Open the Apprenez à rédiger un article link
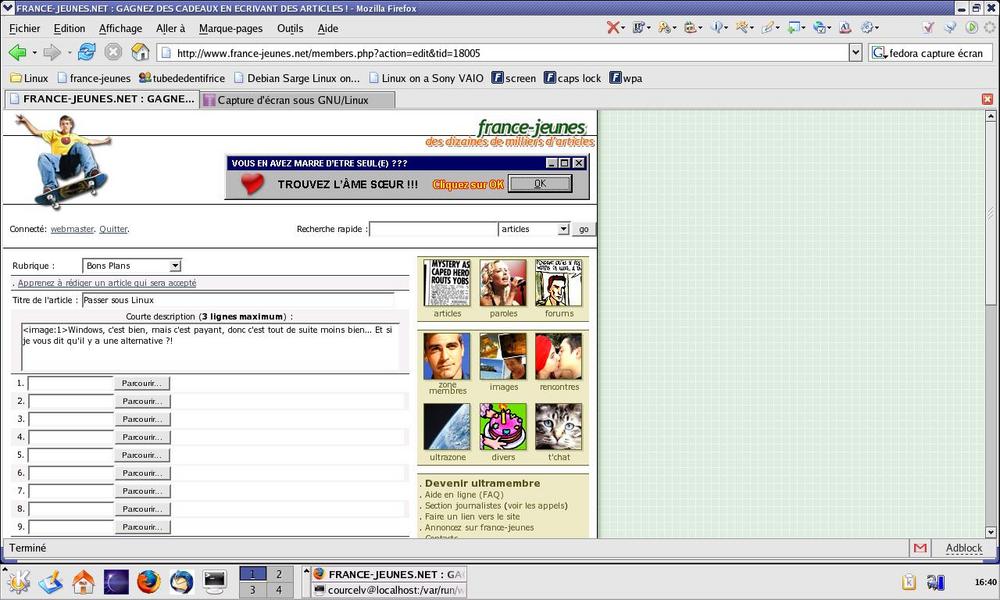The image size is (1000, 600). click(107, 283)
